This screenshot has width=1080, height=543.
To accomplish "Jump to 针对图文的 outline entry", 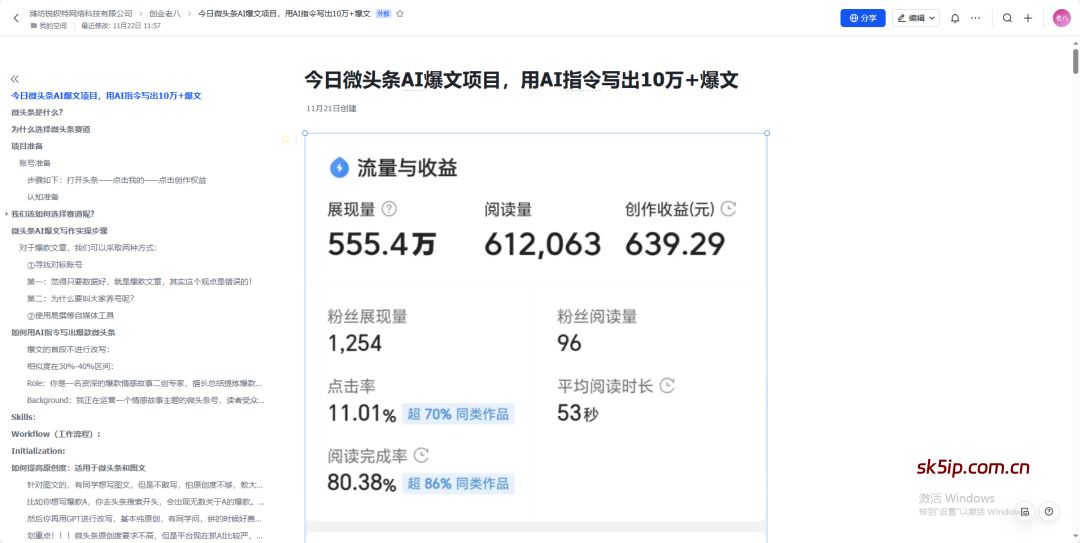I will [x=145, y=485].
